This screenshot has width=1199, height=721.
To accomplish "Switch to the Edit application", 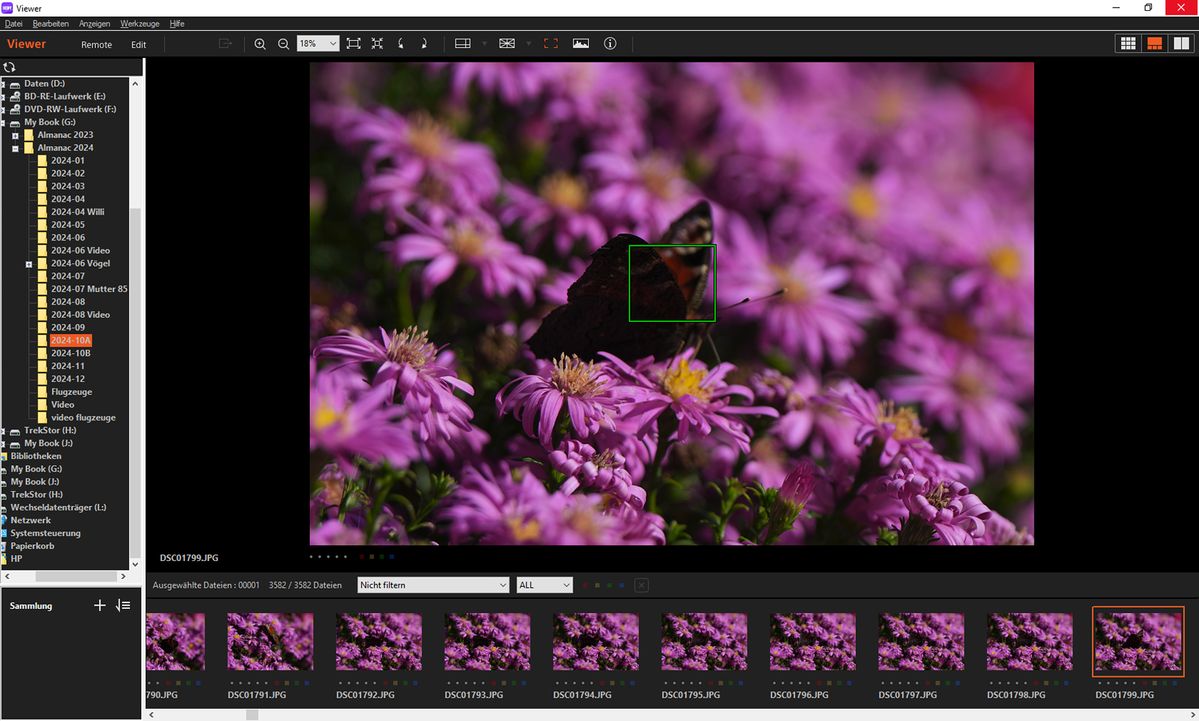I will point(138,44).
